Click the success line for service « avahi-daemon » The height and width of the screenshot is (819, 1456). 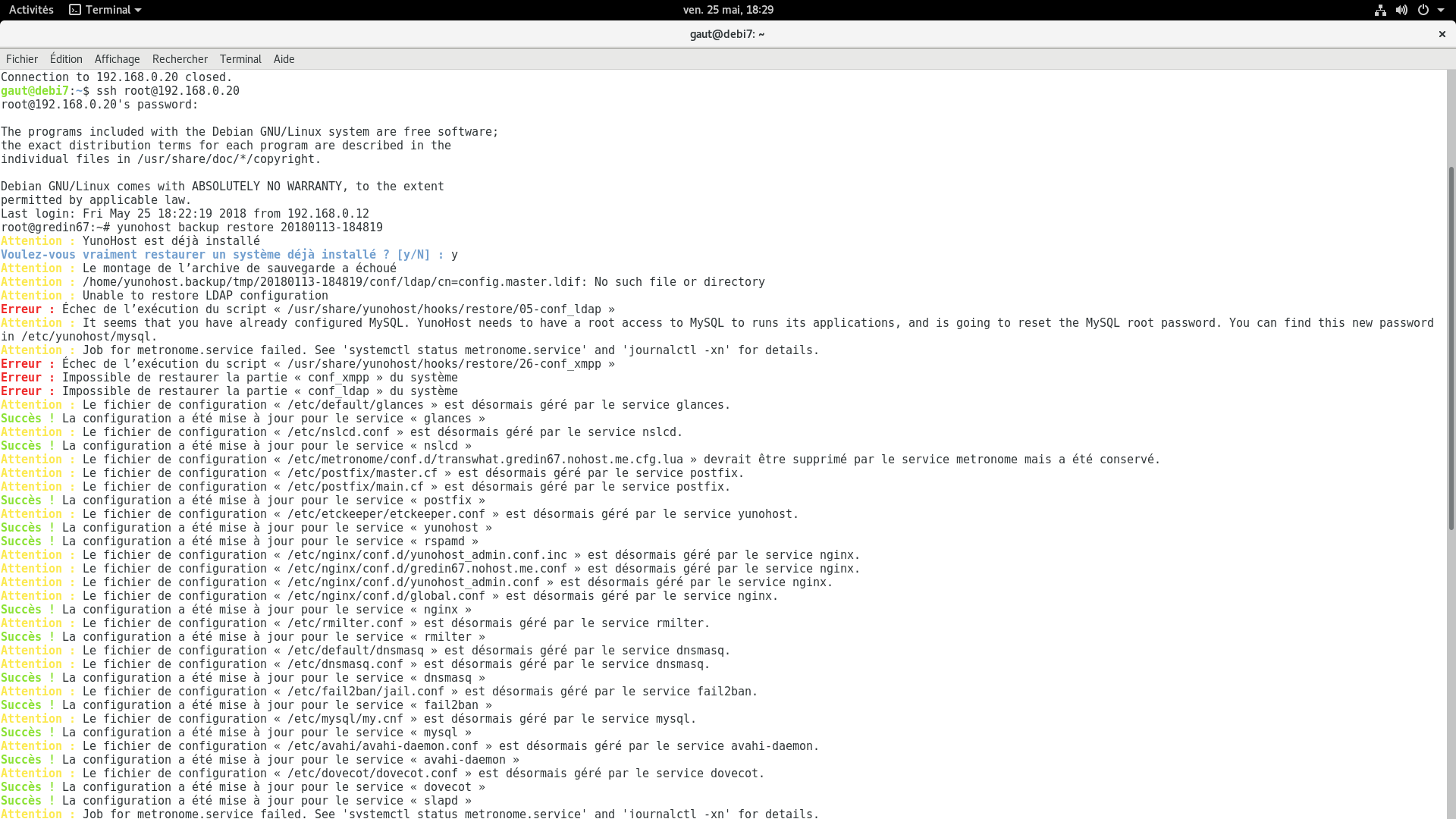coord(260,760)
